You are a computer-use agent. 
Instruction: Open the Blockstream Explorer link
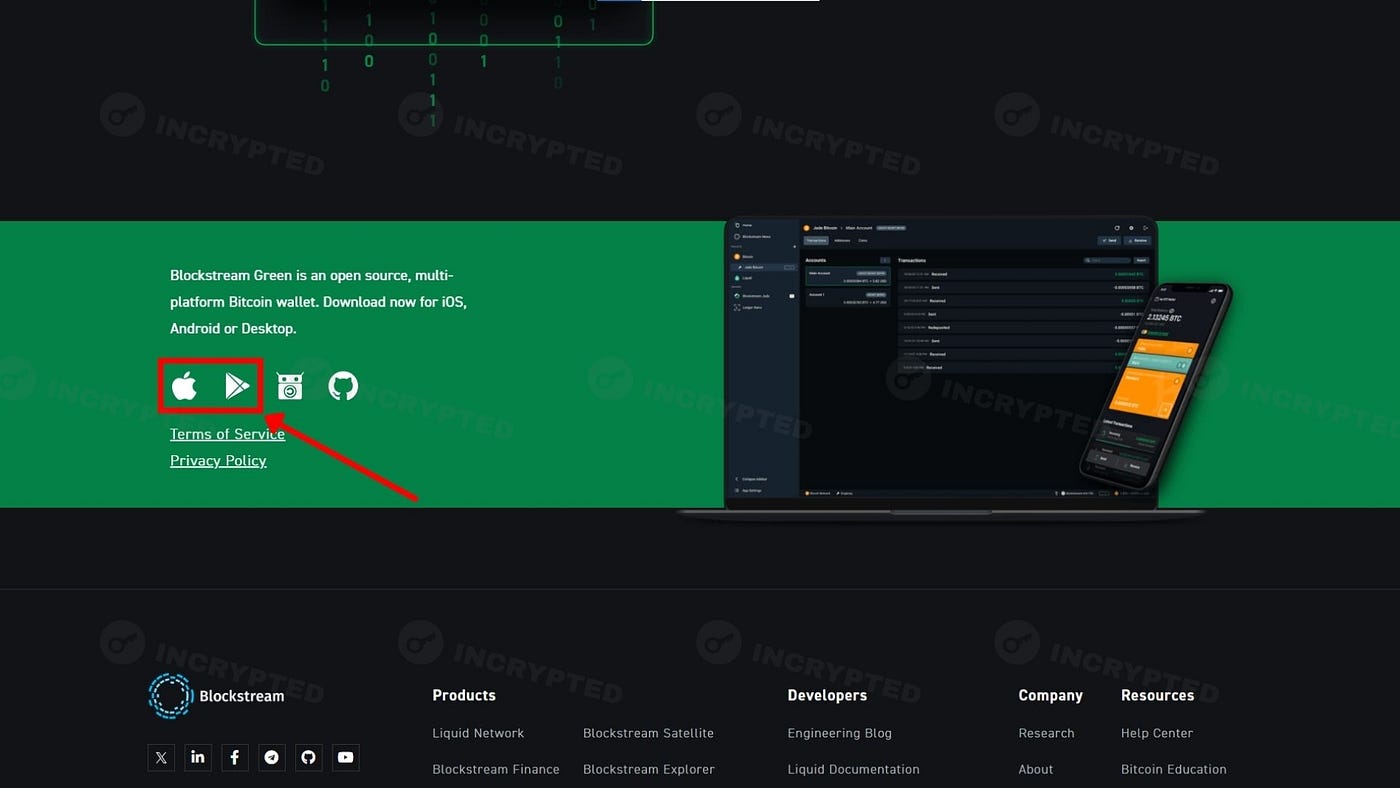pyautogui.click(x=649, y=769)
